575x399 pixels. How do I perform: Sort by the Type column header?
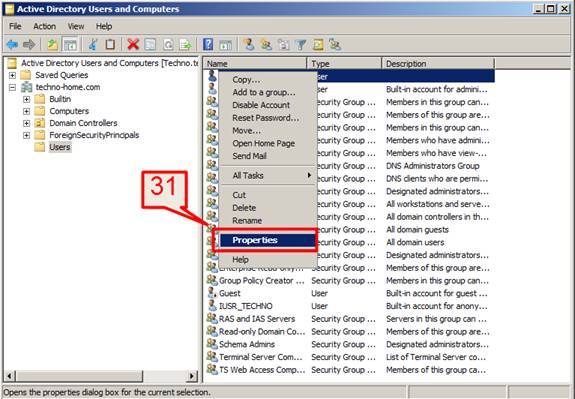pyautogui.click(x=344, y=63)
